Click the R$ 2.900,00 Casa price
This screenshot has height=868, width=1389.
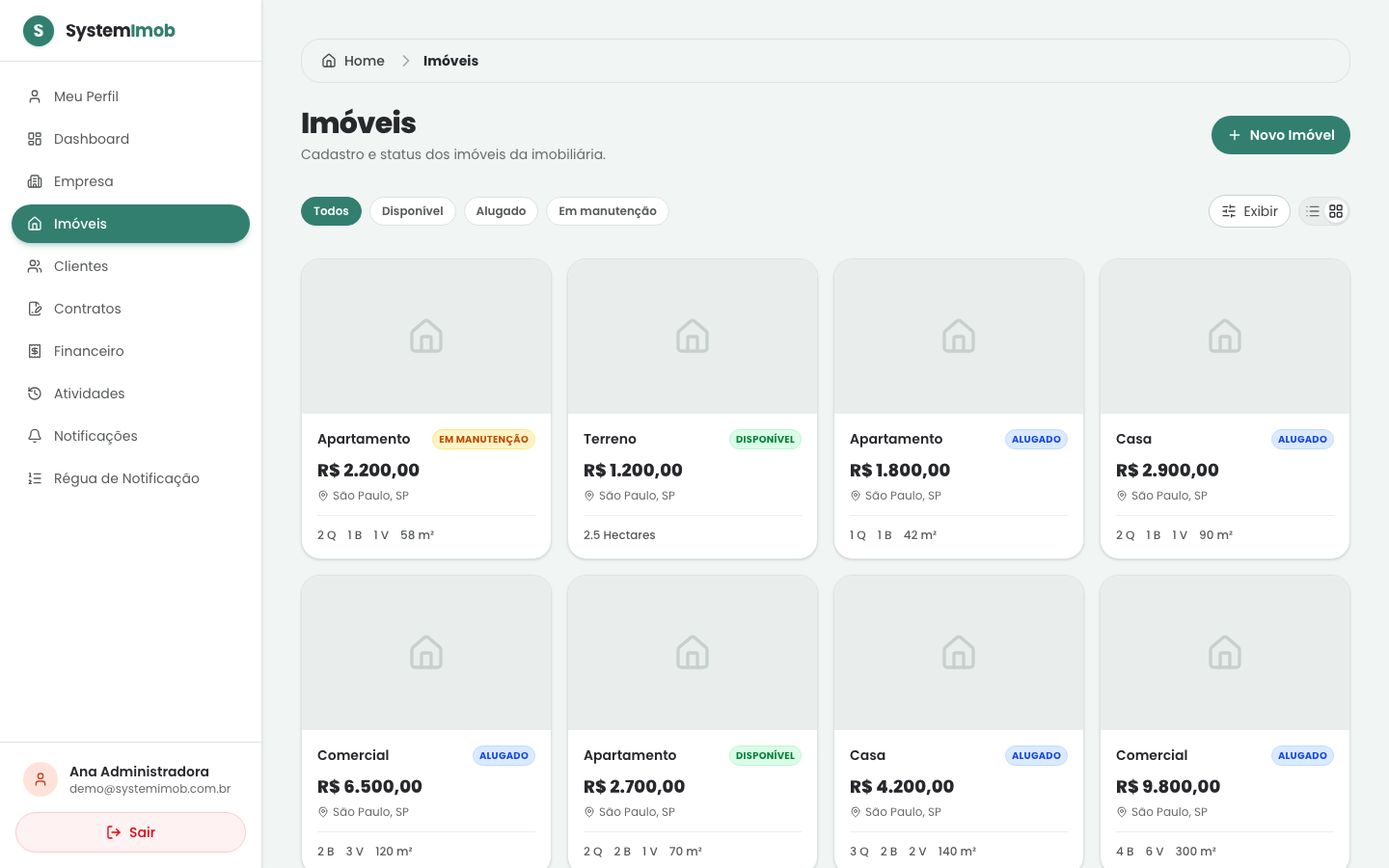point(1167,471)
